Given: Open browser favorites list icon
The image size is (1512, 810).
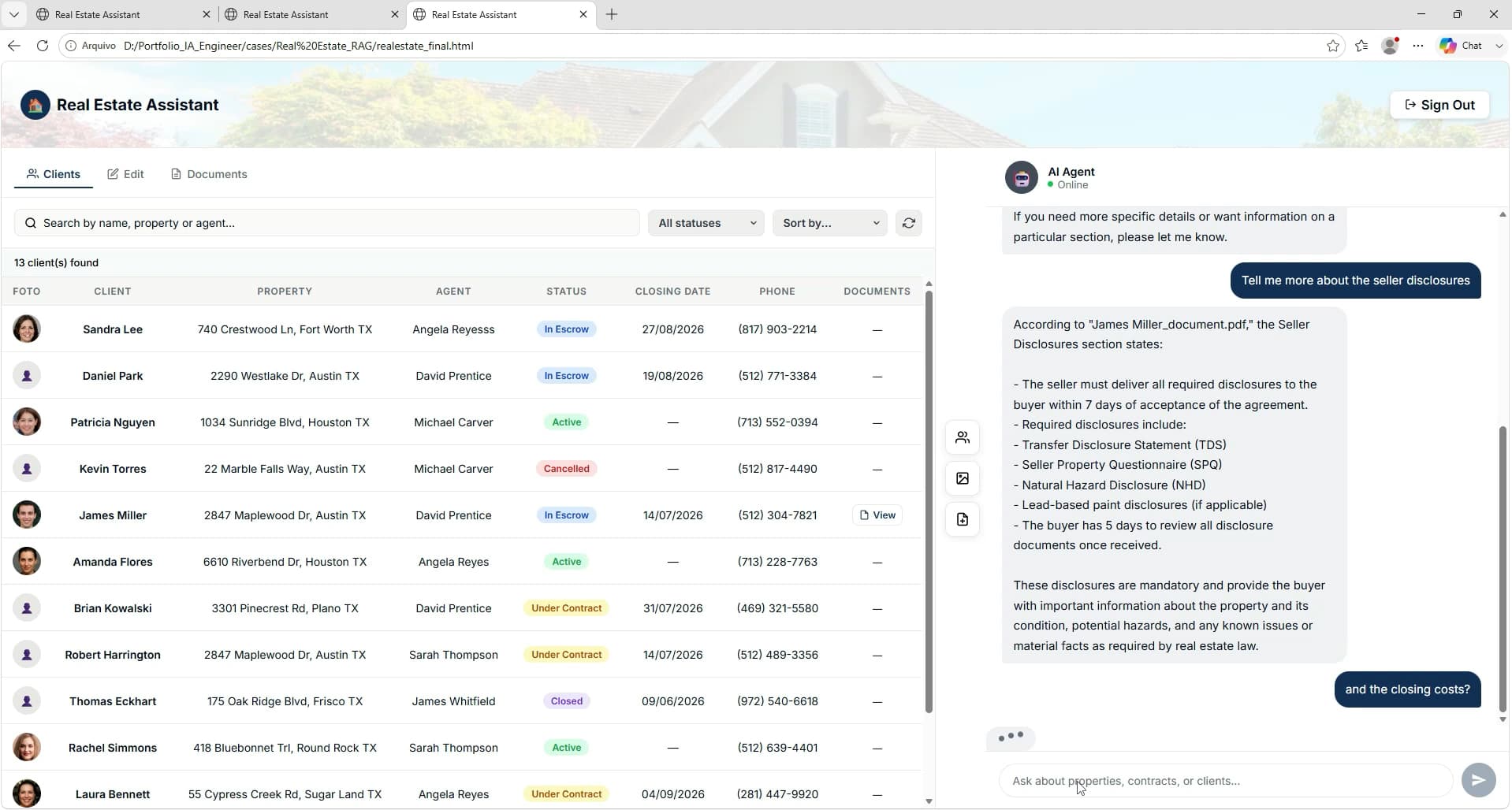Looking at the screenshot, I should click(x=1361, y=46).
